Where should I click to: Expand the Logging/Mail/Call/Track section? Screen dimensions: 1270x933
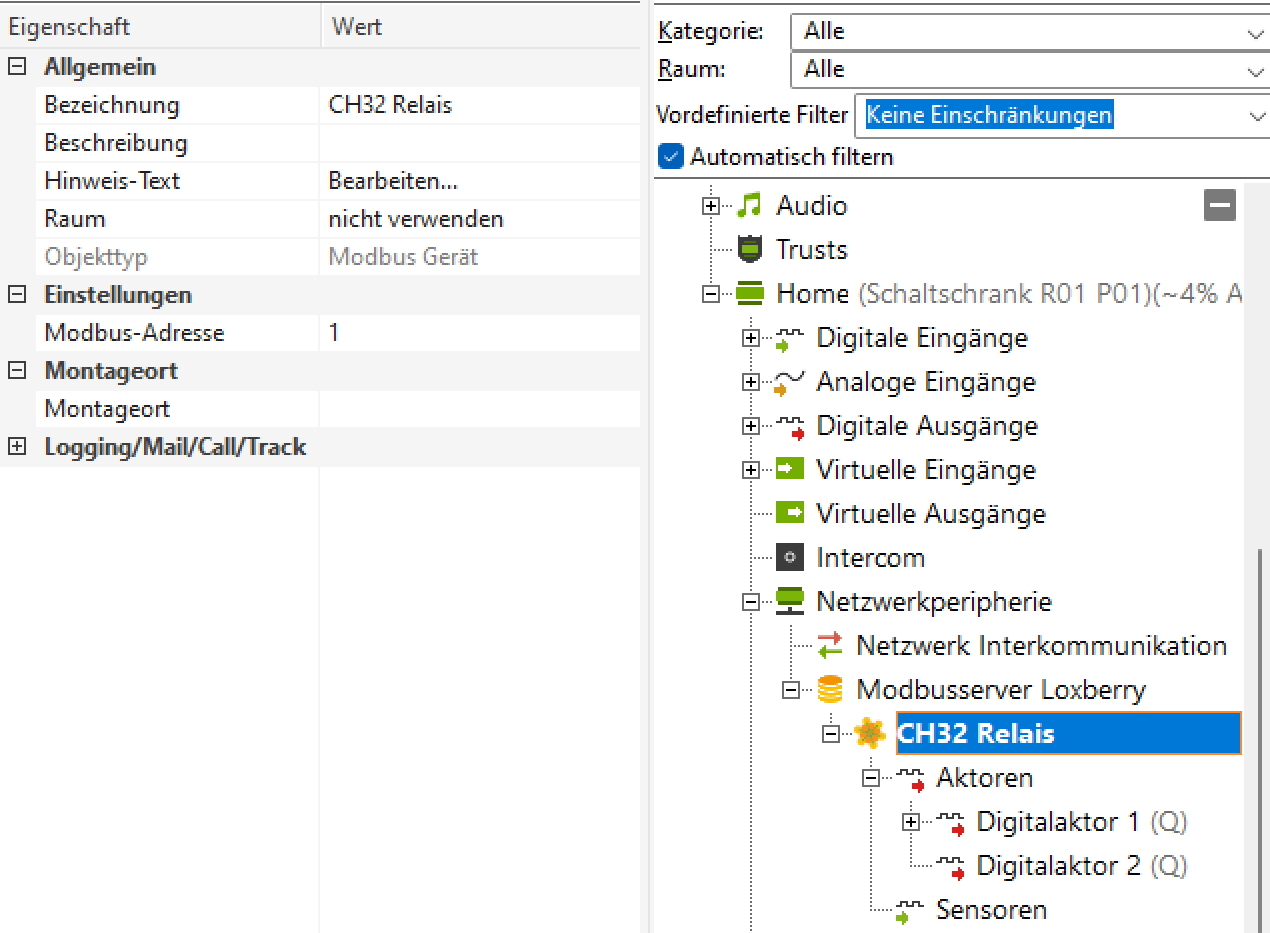point(17,447)
